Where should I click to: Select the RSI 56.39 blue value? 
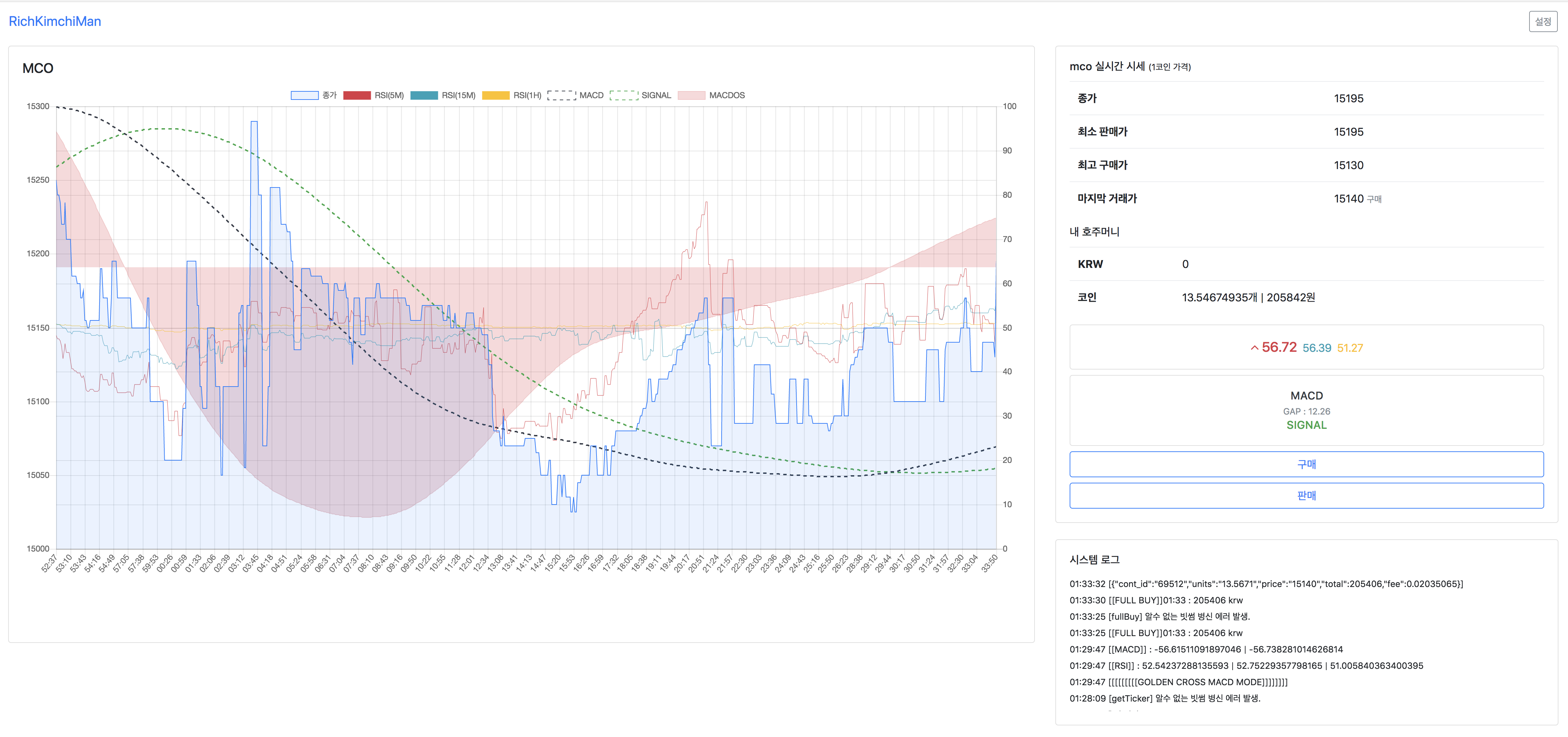(1316, 348)
